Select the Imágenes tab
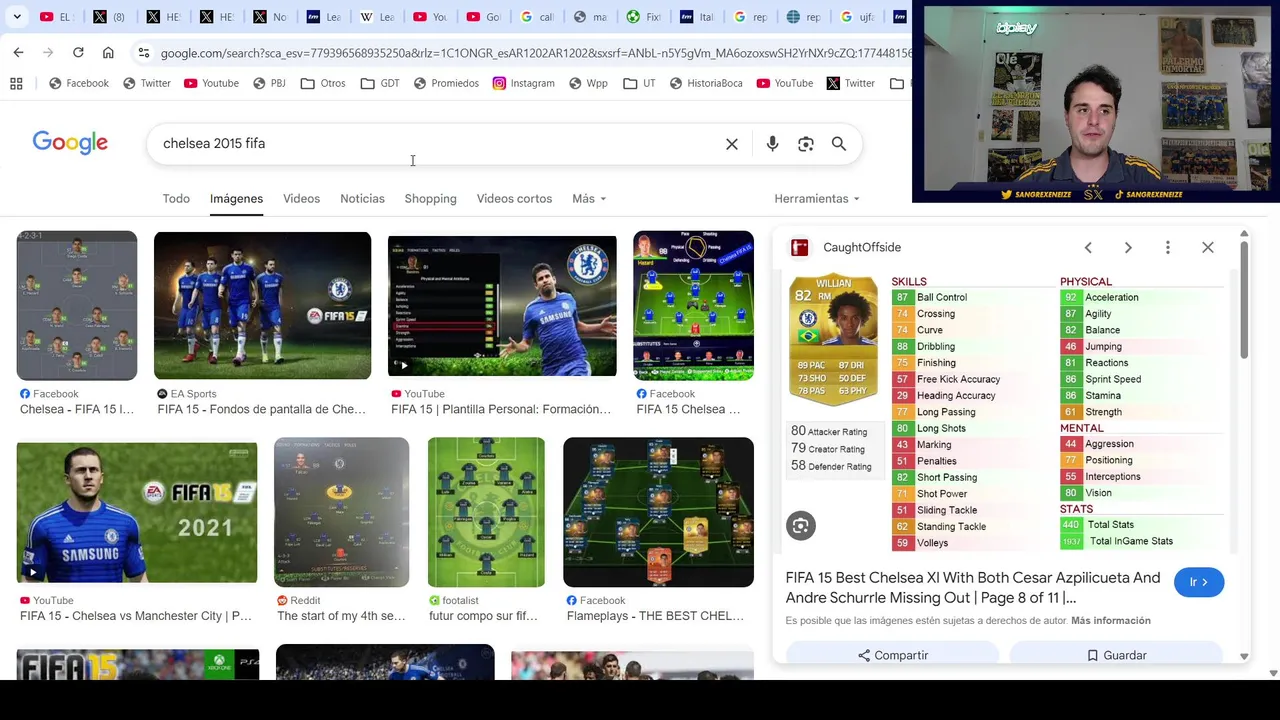 point(236,198)
